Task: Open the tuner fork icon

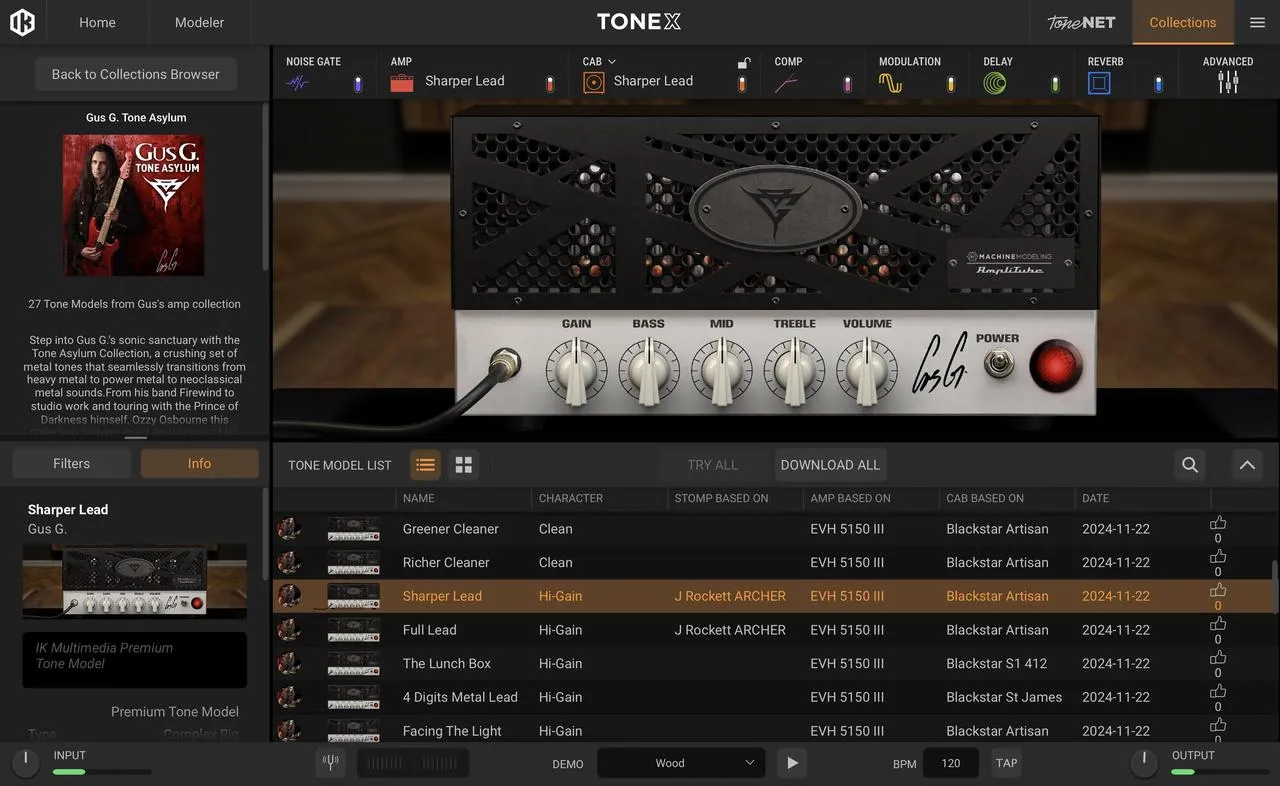Action: [x=331, y=763]
